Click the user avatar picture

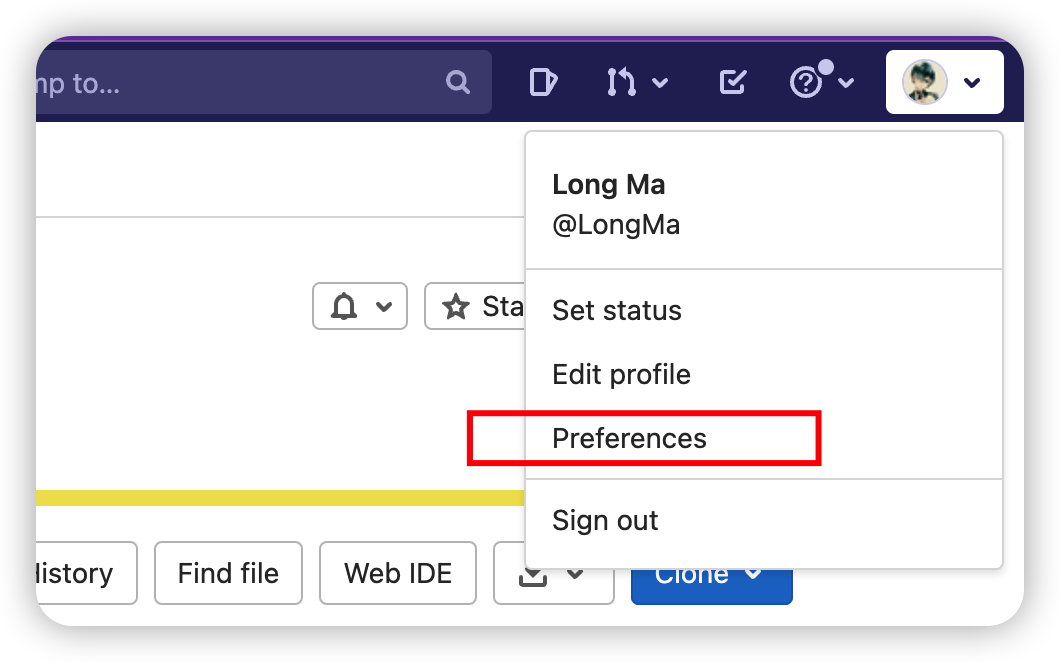pyautogui.click(x=925, y=82)
